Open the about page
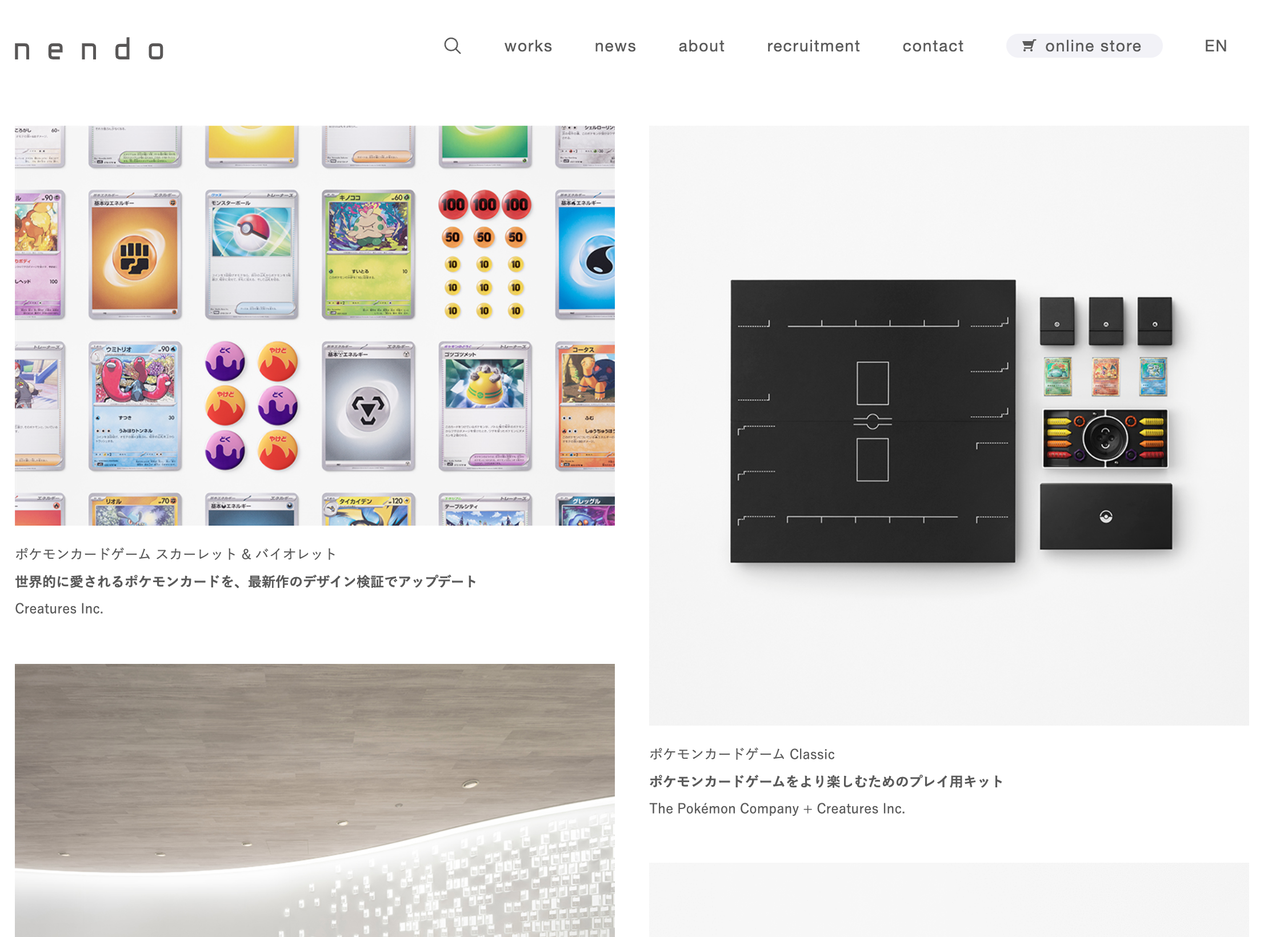The height and width of the screenshot is (937, 1288). pyautogui.click(x=701, y=46)
